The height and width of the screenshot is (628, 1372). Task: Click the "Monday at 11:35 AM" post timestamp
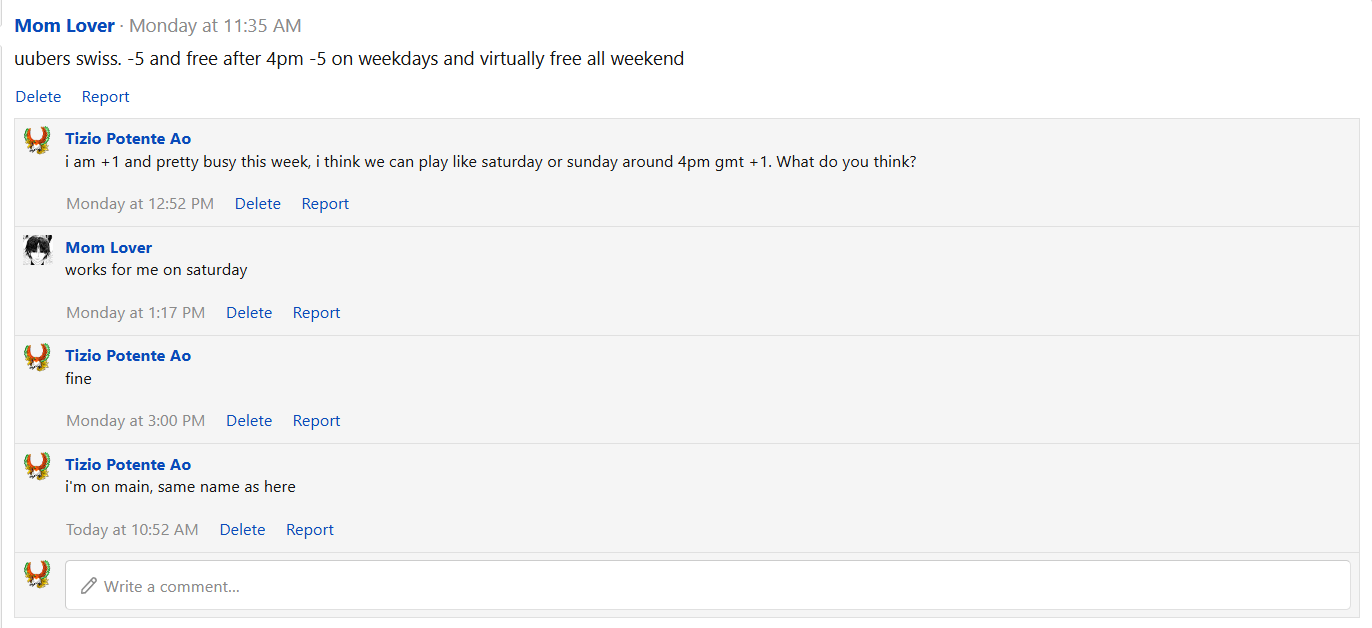(215, 26)
